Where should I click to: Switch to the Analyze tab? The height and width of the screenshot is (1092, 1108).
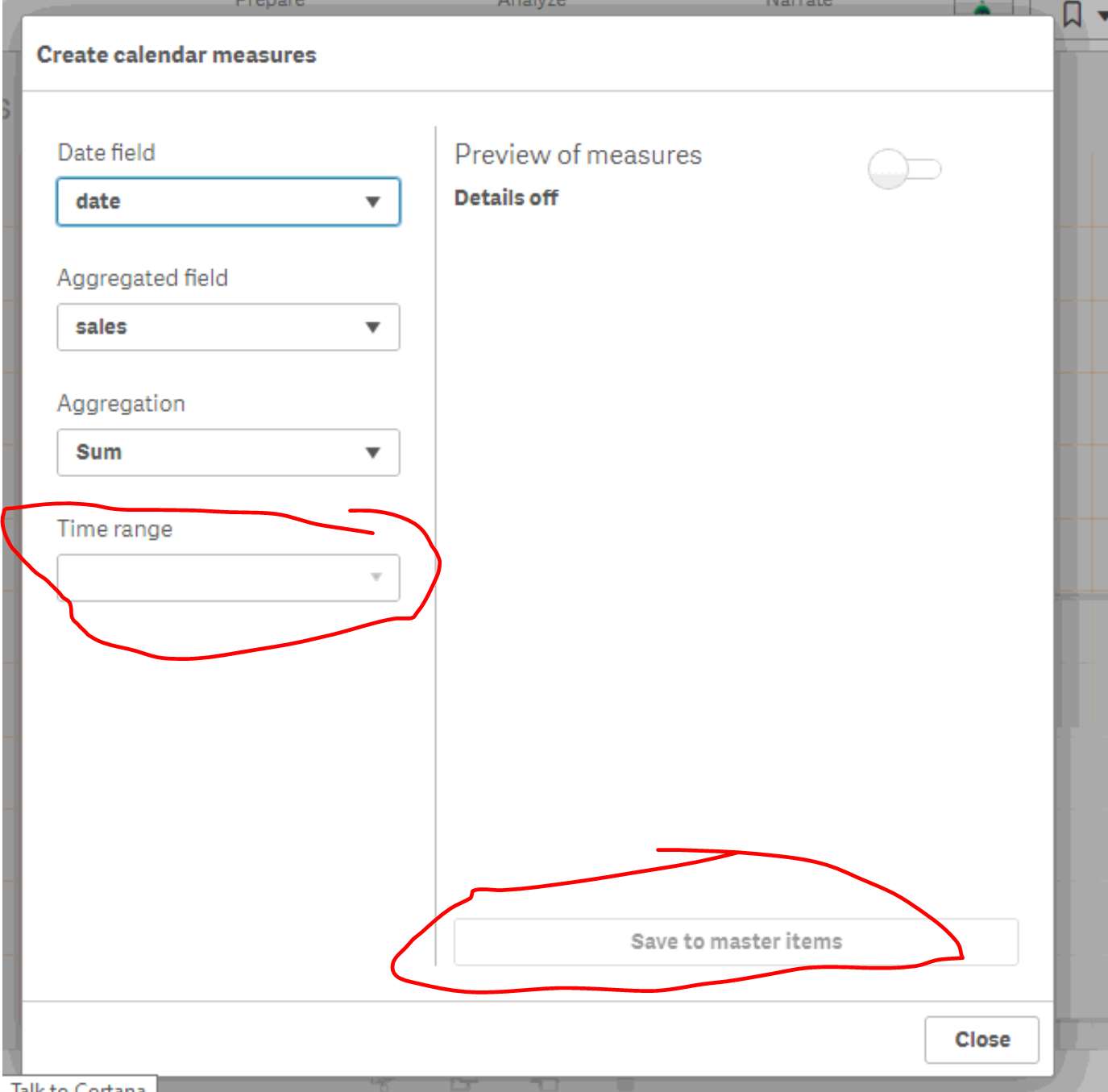(x=531, y=4)
